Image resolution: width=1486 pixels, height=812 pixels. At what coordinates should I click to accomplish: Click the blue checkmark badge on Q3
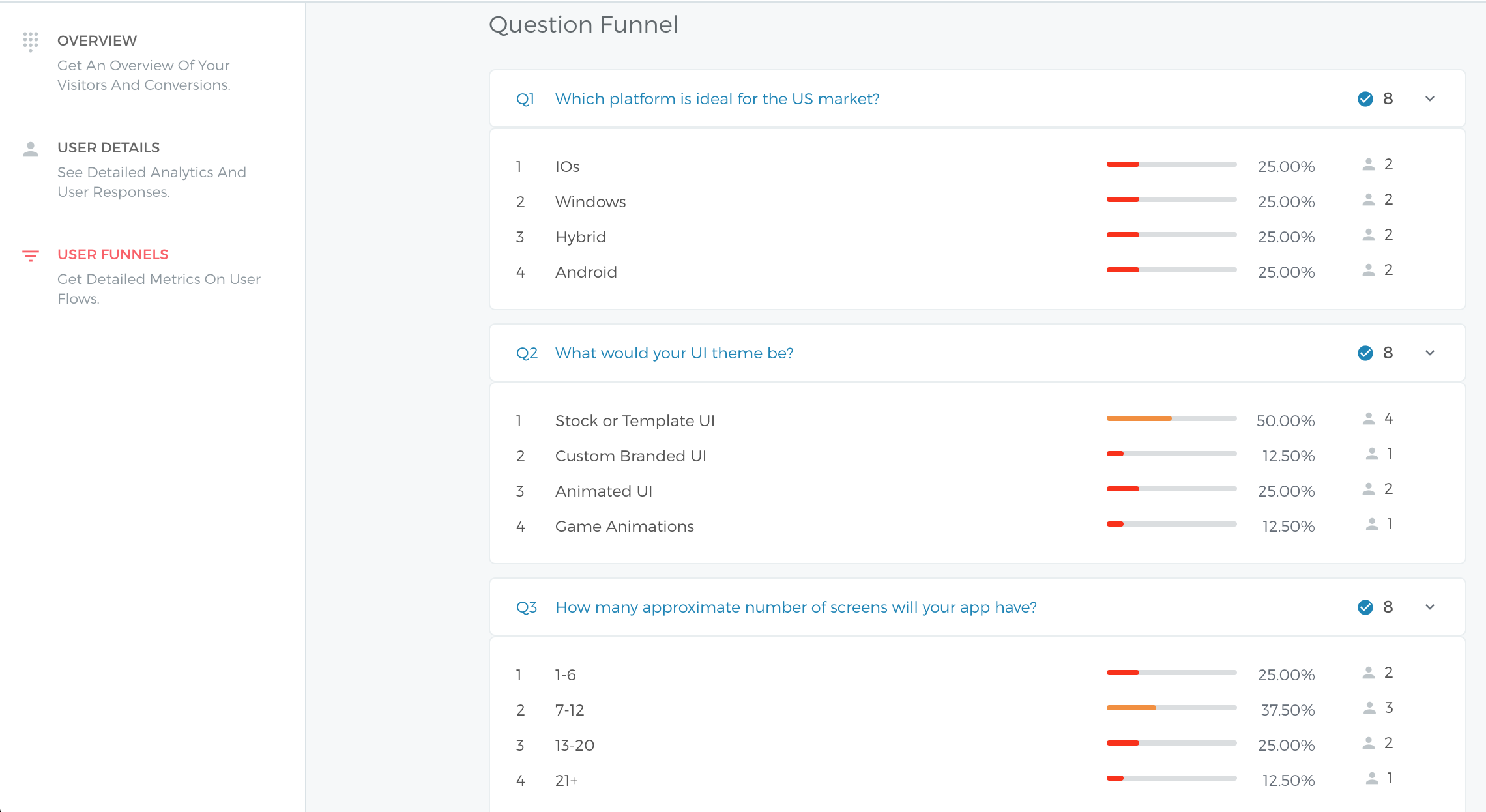(x=1365, y=607)
